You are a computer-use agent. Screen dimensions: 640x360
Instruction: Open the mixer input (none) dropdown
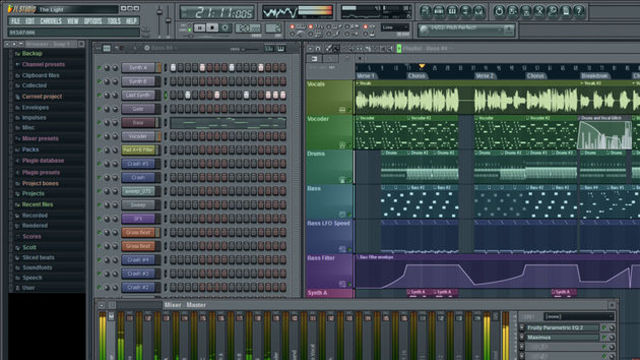tap(579, 316)
